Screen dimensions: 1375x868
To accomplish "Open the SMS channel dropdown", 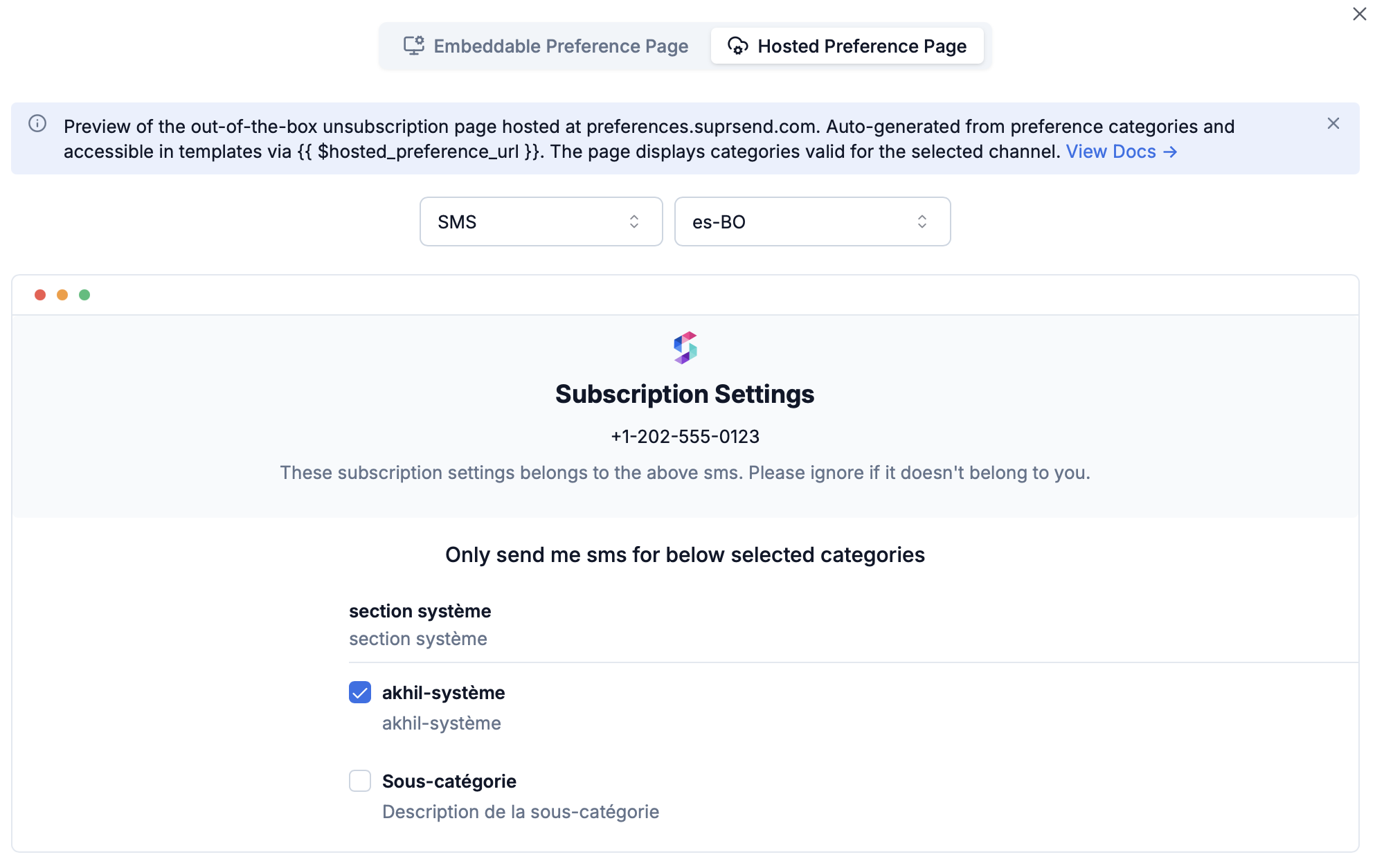I will coord(541,221).
